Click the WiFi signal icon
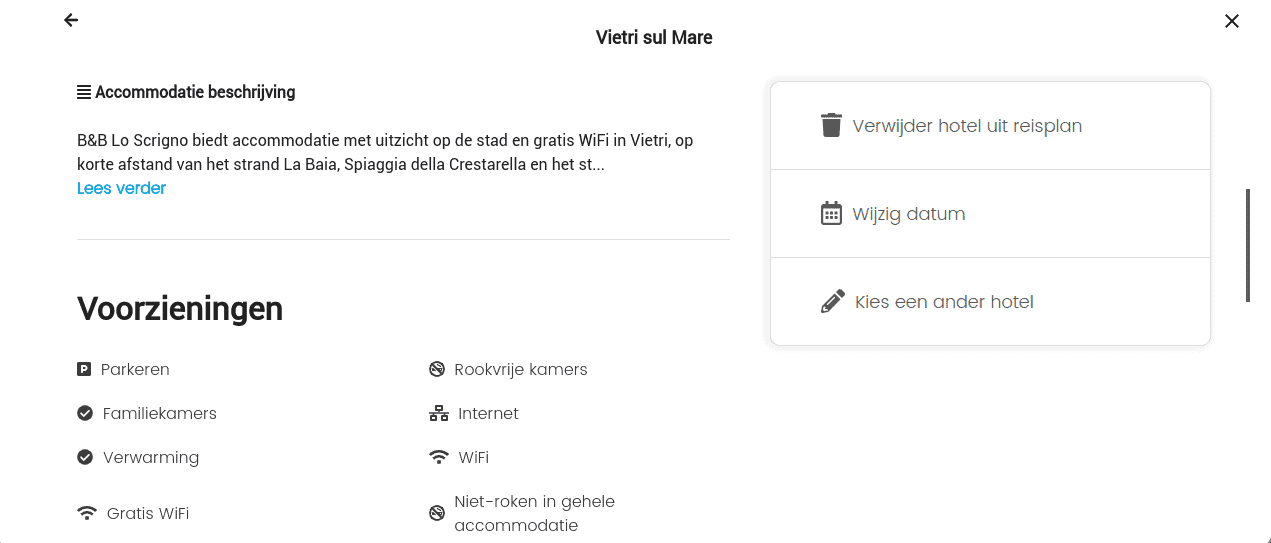Viewport: 1271px width, 543px height. (x=438, y=458)
